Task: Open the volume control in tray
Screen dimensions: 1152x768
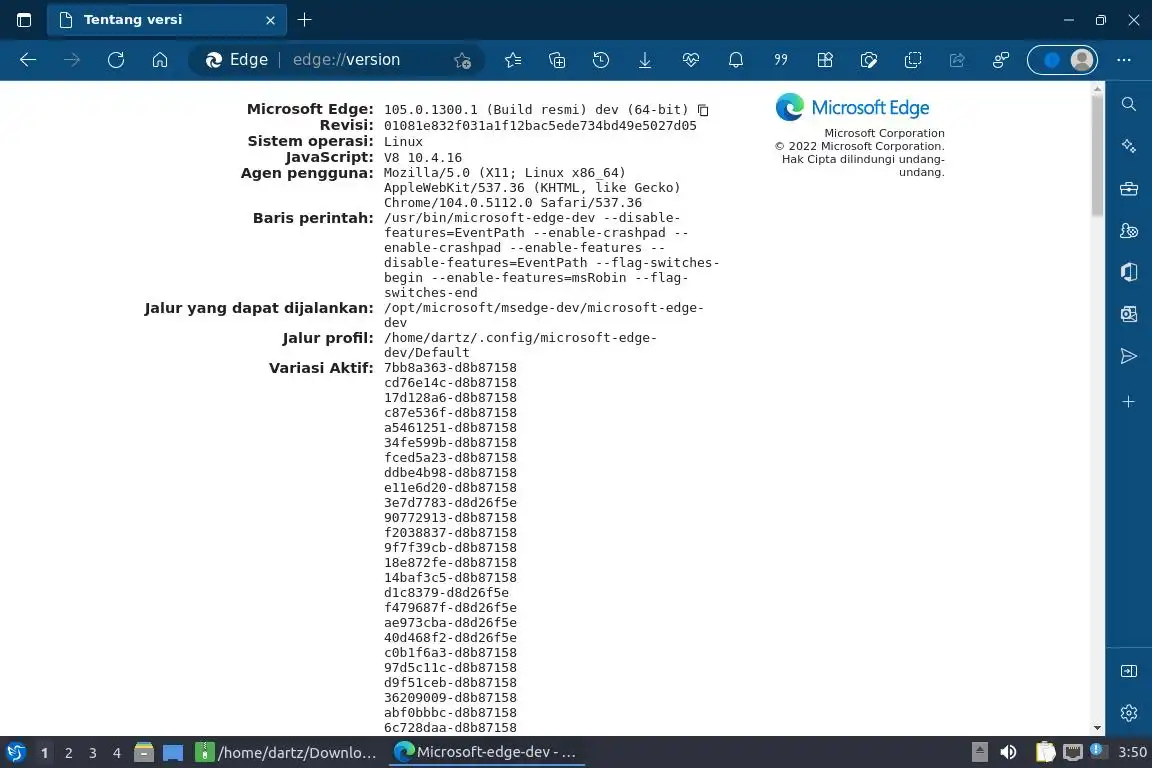Action: pyautogui.click(x=1009, y=752)
